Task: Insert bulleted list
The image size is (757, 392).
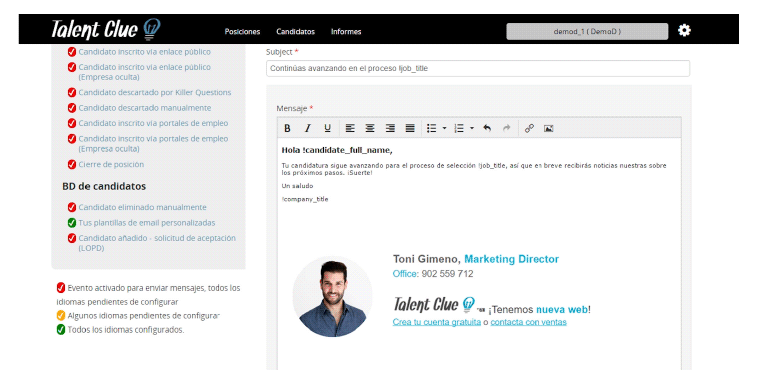Action: point(432,128)
